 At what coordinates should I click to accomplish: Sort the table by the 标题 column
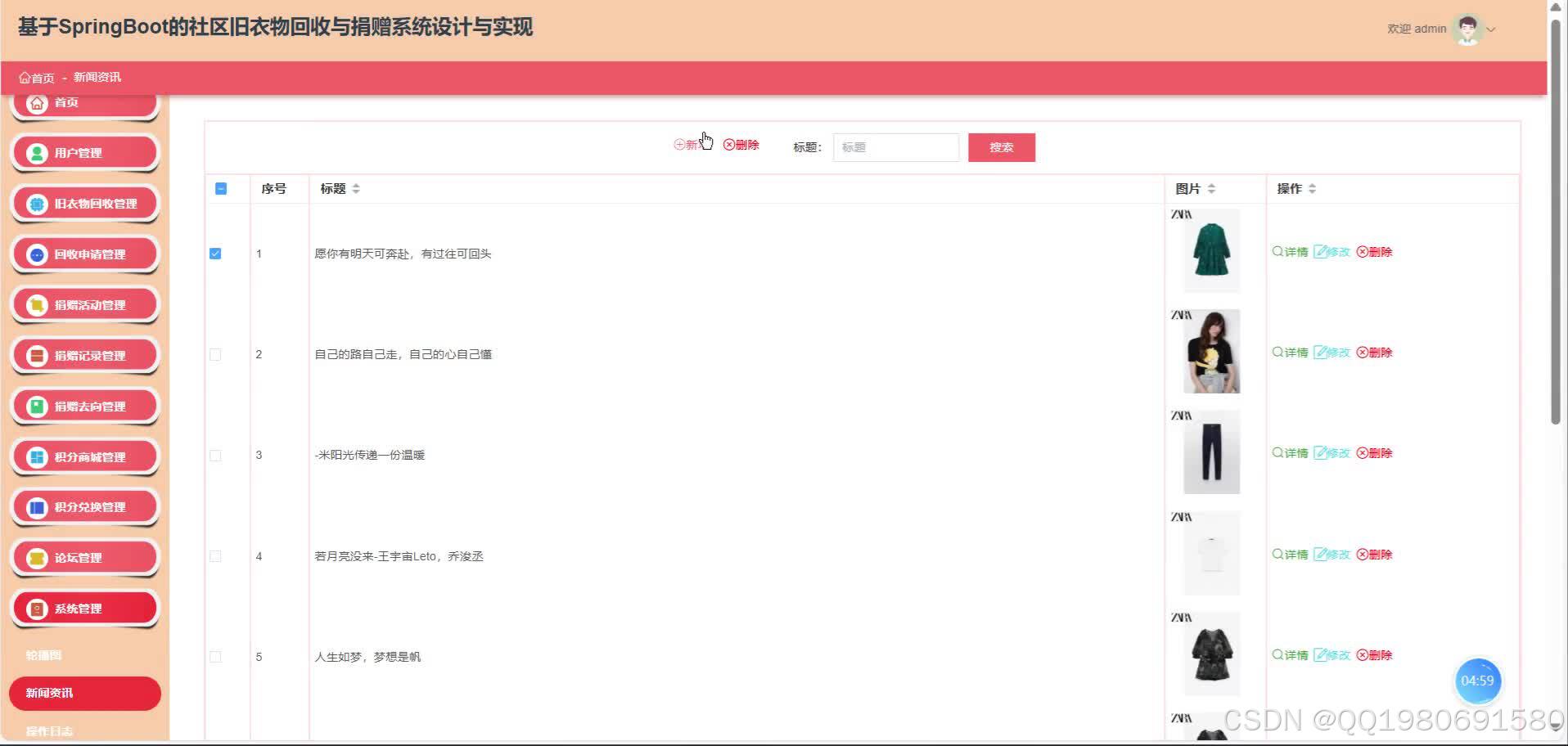[x=356, y=188]
